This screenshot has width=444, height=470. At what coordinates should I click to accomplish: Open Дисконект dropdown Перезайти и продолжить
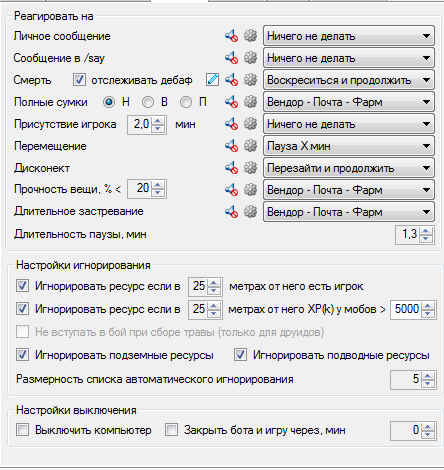click(x=349, y=168)
